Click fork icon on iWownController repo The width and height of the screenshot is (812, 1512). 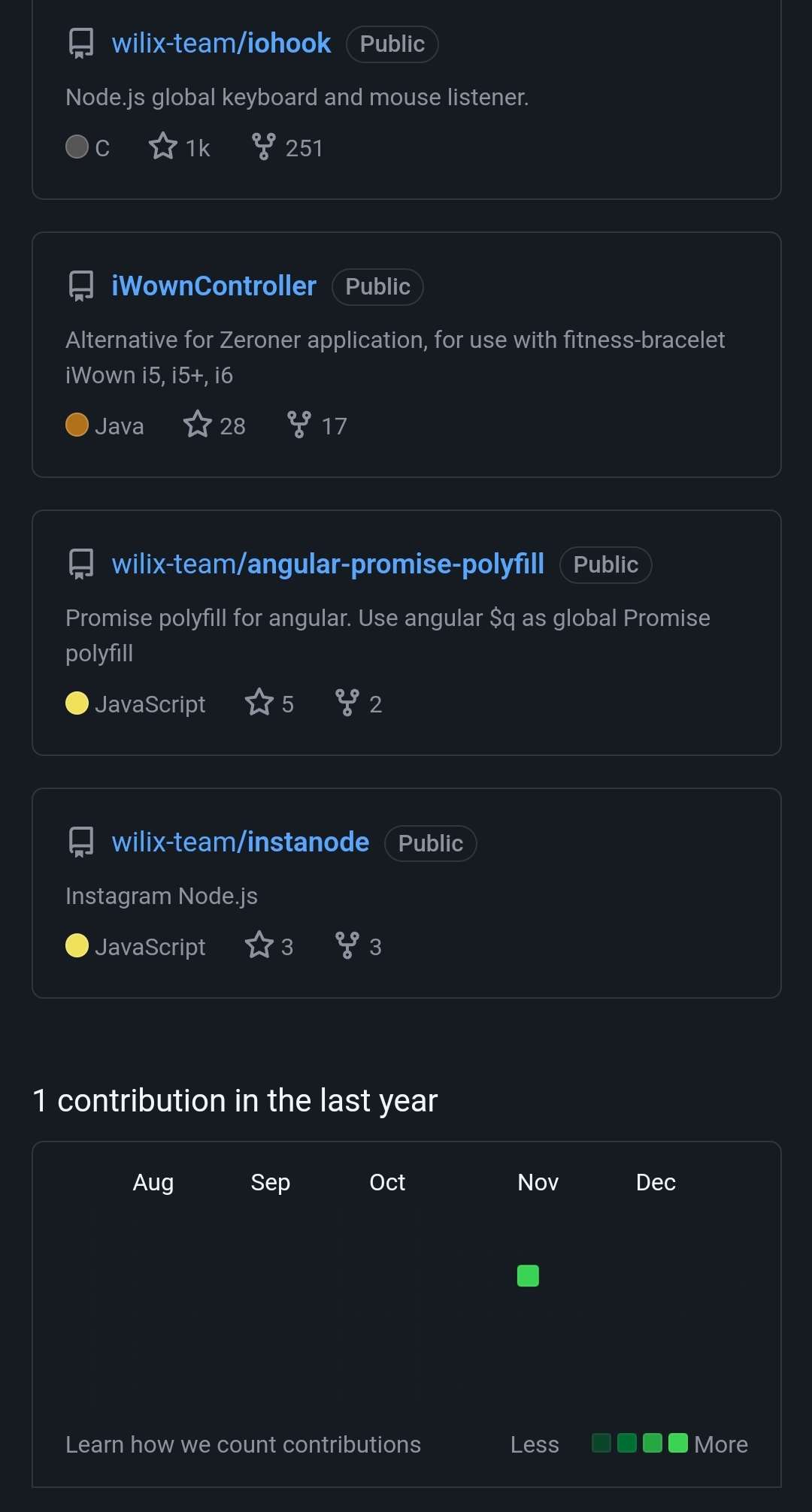click(x=299, y=425)
